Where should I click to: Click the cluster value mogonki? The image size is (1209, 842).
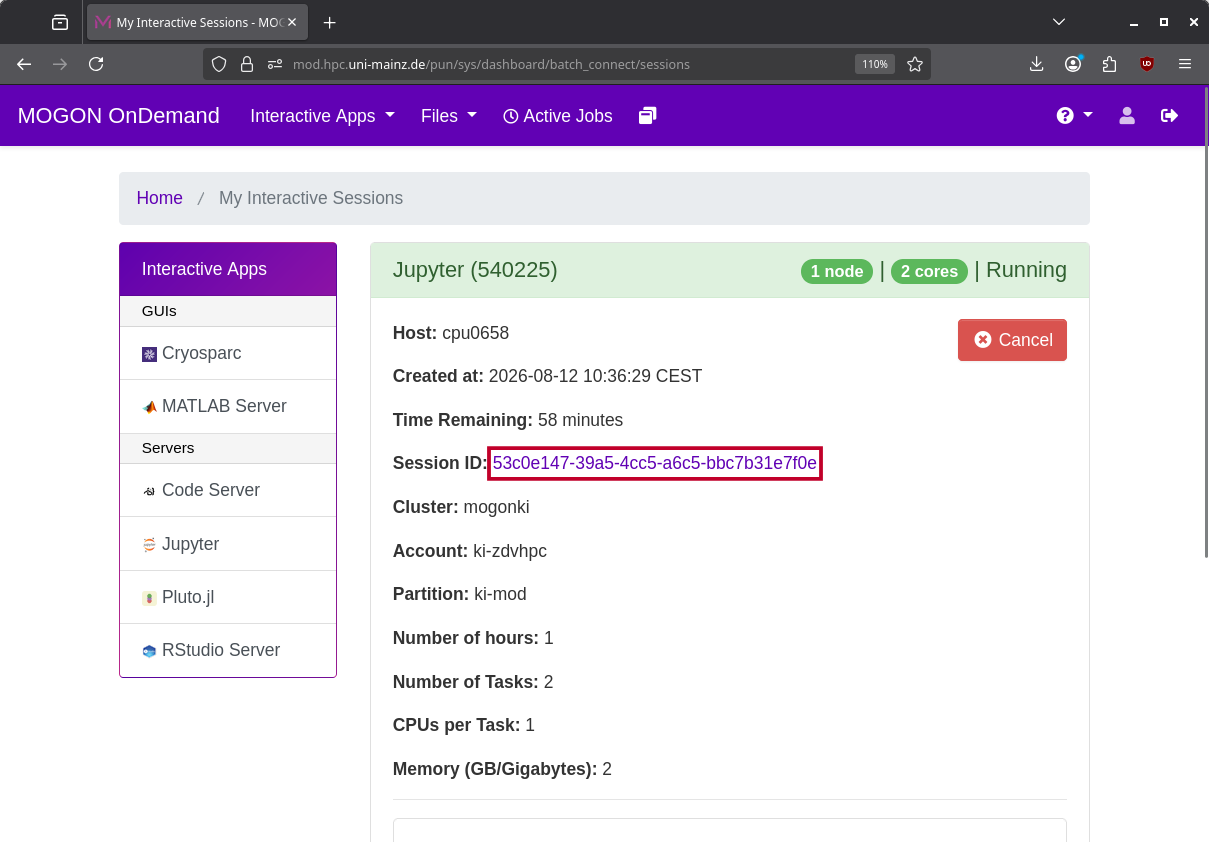(x=497, y=507)
